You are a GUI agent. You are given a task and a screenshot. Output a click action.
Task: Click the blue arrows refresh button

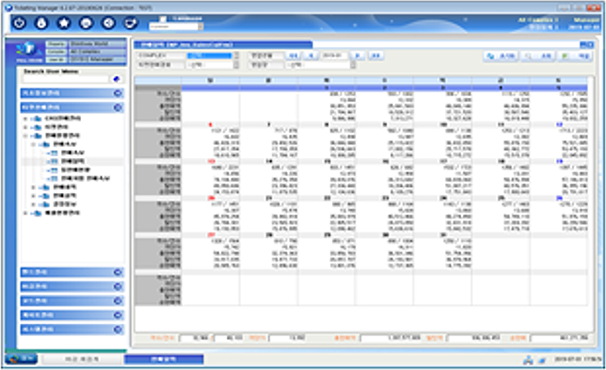(500, 56)
